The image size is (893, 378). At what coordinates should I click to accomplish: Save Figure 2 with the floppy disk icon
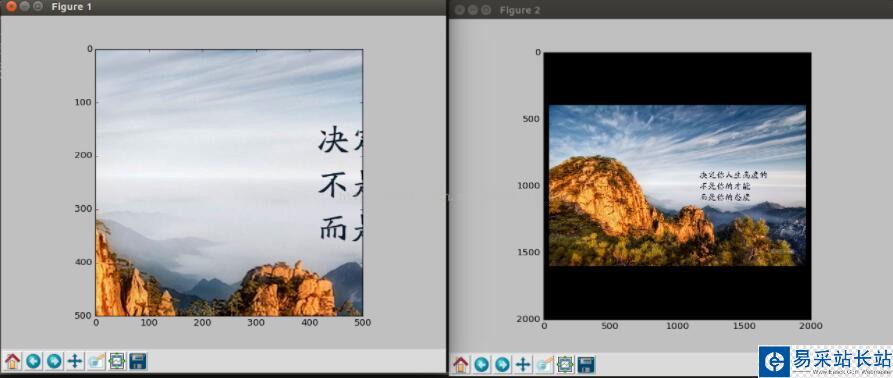point(586,364)
